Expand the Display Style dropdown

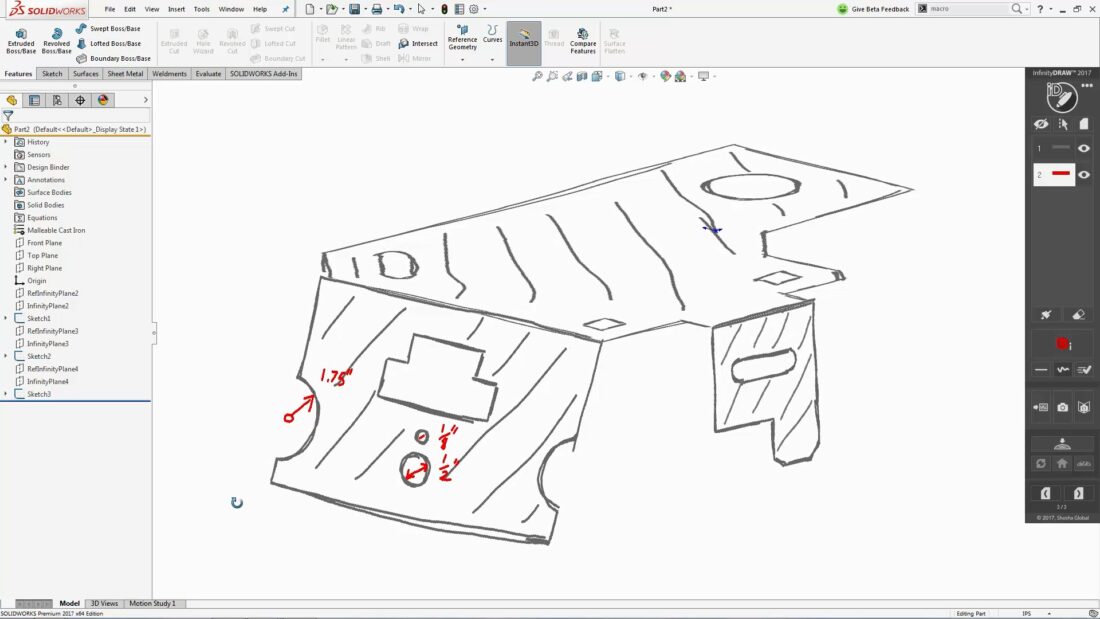pos(631,73)
